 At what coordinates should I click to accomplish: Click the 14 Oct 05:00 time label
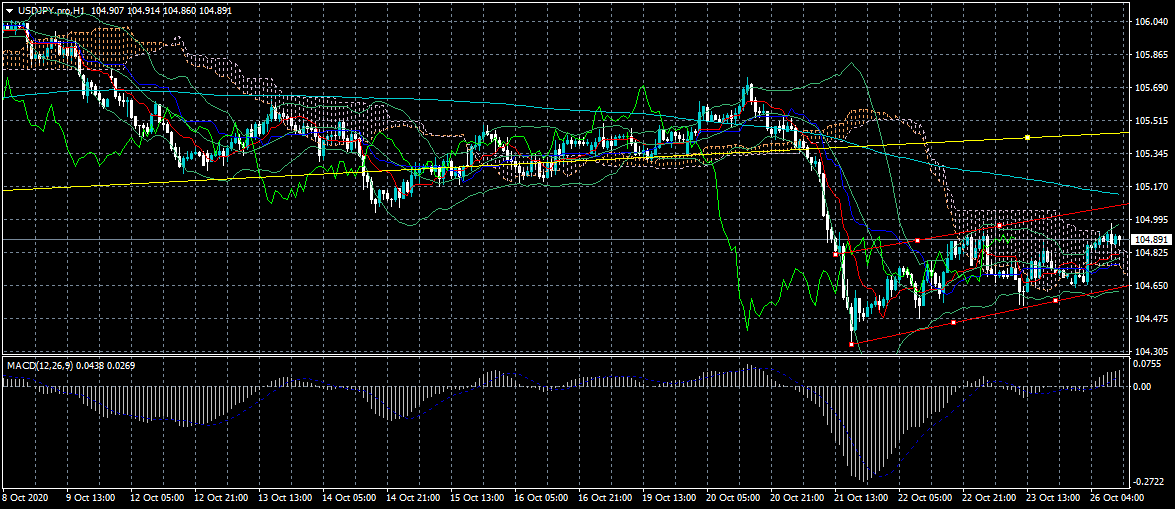[x=350, y=498]
